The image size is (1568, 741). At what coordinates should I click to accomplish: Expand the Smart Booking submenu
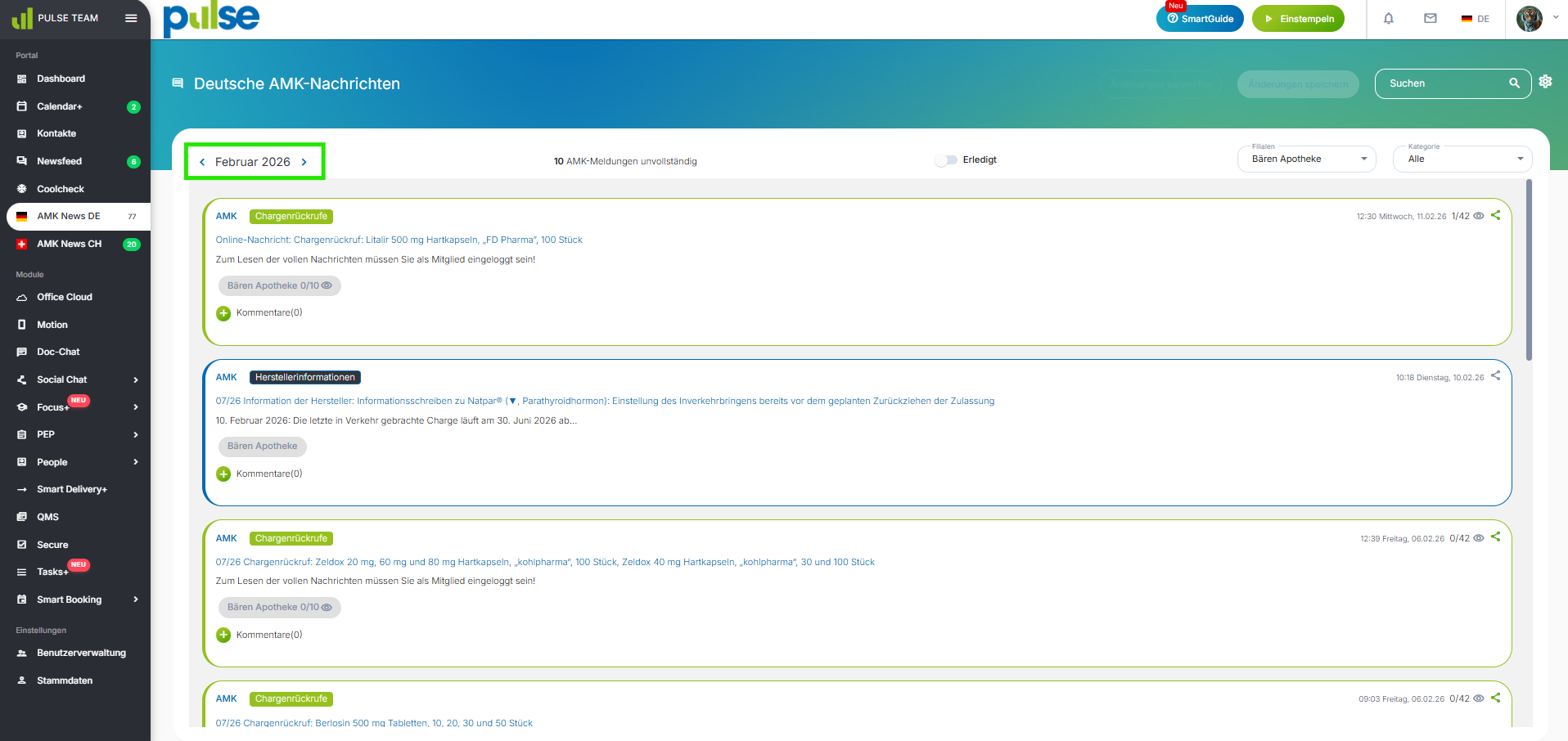(136, 600)
